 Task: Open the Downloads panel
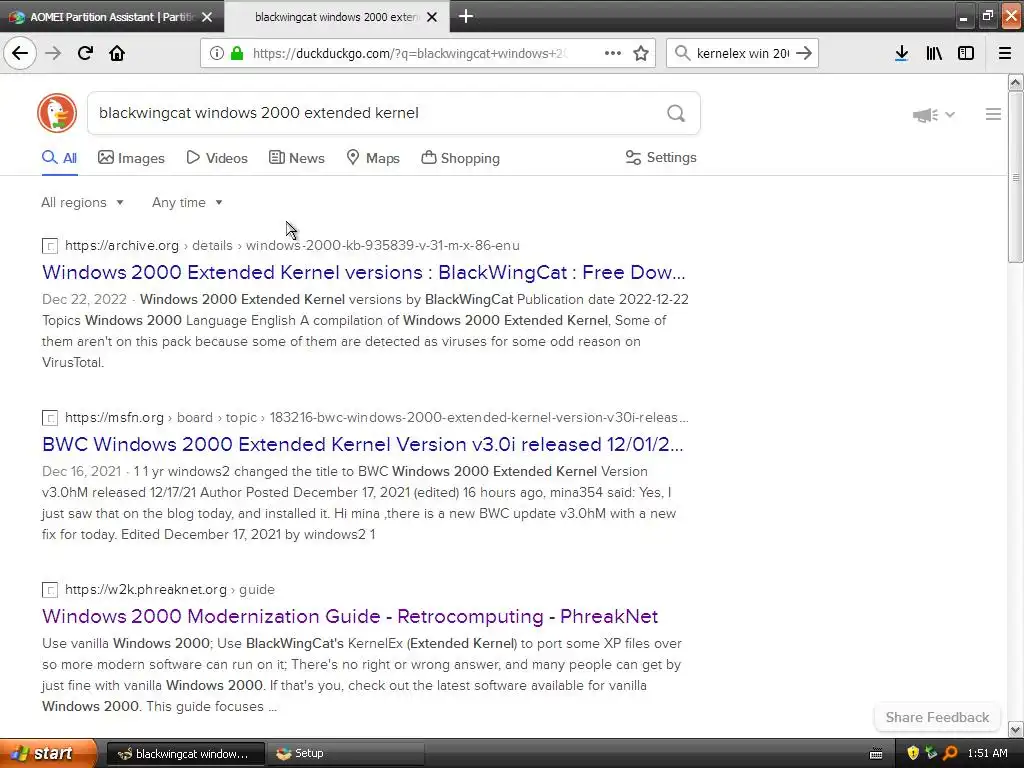coord(901,53)
